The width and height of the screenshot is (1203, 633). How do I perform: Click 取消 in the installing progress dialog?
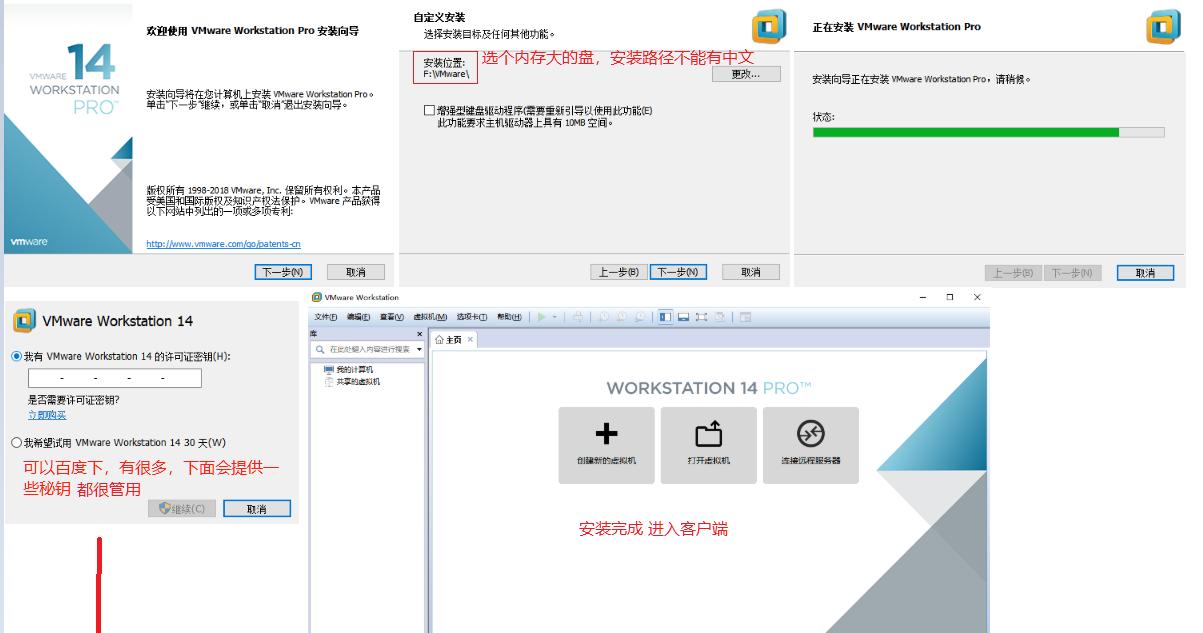point(1145,273)
